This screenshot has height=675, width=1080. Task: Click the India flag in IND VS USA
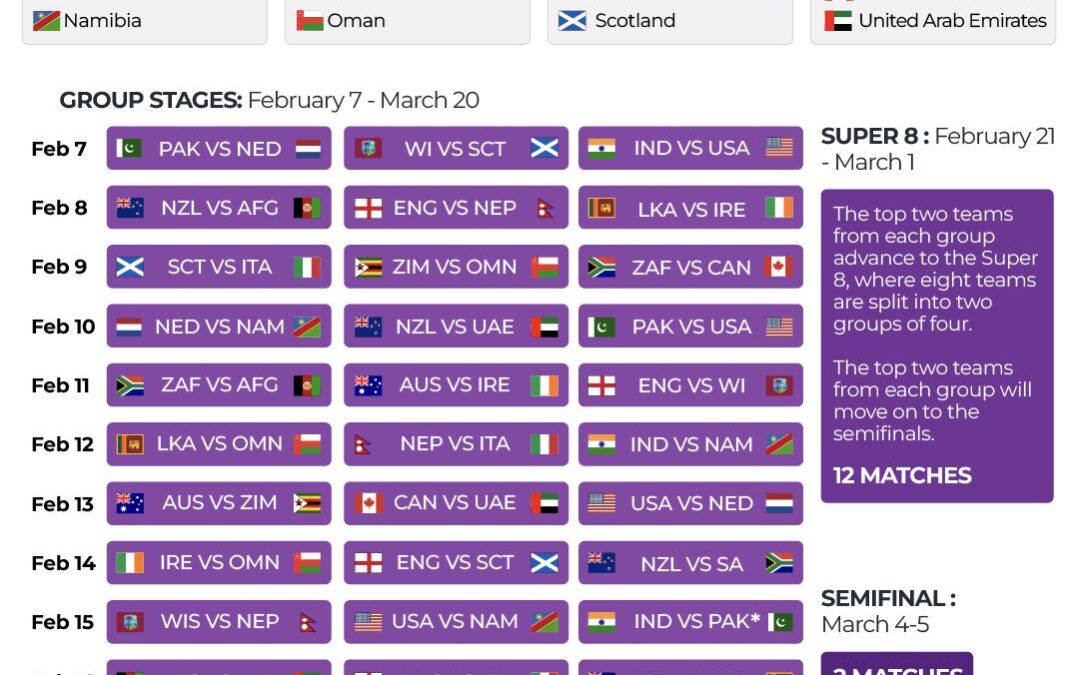[602, 149]
